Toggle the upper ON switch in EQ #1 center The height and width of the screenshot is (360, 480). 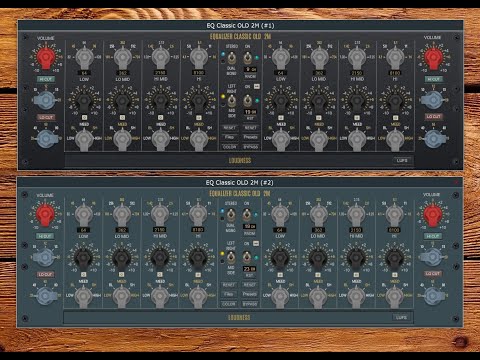247,58
